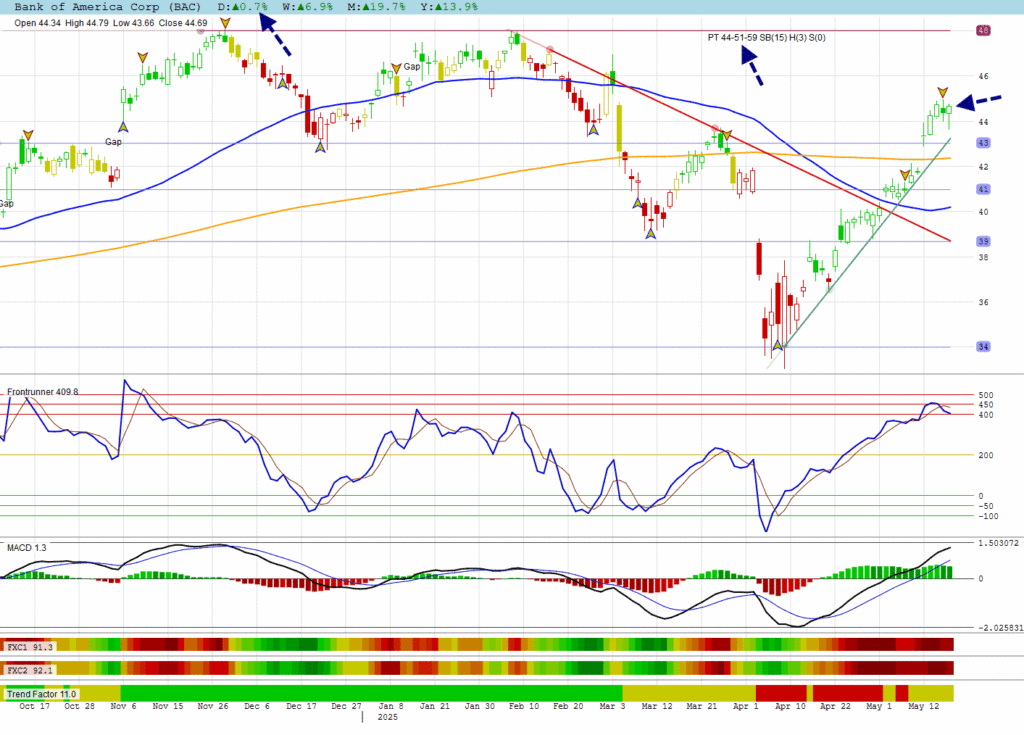Click the blue 43 price level tag
This screenshot has height=735, width=1024.
[984, 142]
